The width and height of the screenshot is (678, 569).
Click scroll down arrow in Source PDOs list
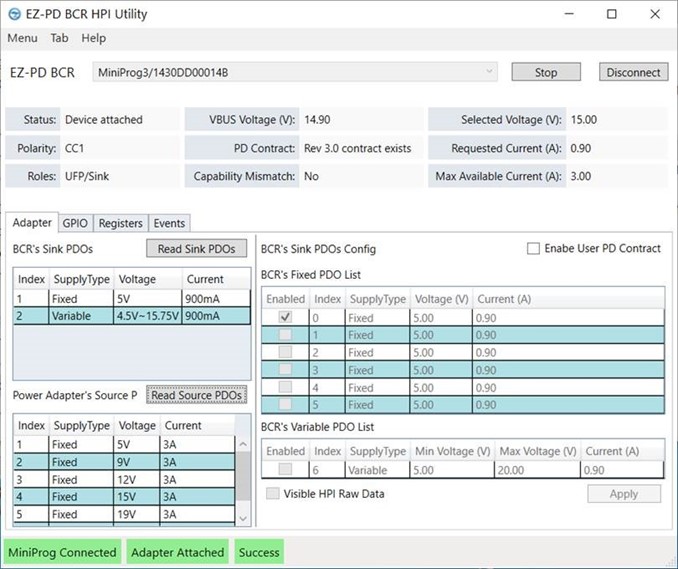[x=243, y=518]
